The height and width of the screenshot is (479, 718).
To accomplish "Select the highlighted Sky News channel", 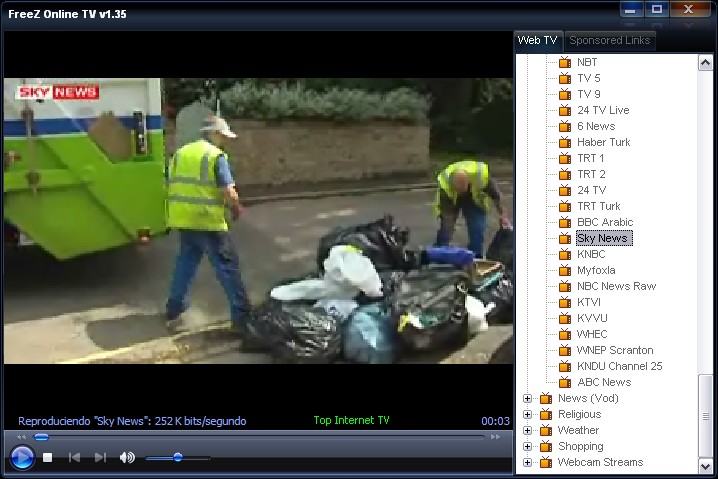I will click(604, 238).
